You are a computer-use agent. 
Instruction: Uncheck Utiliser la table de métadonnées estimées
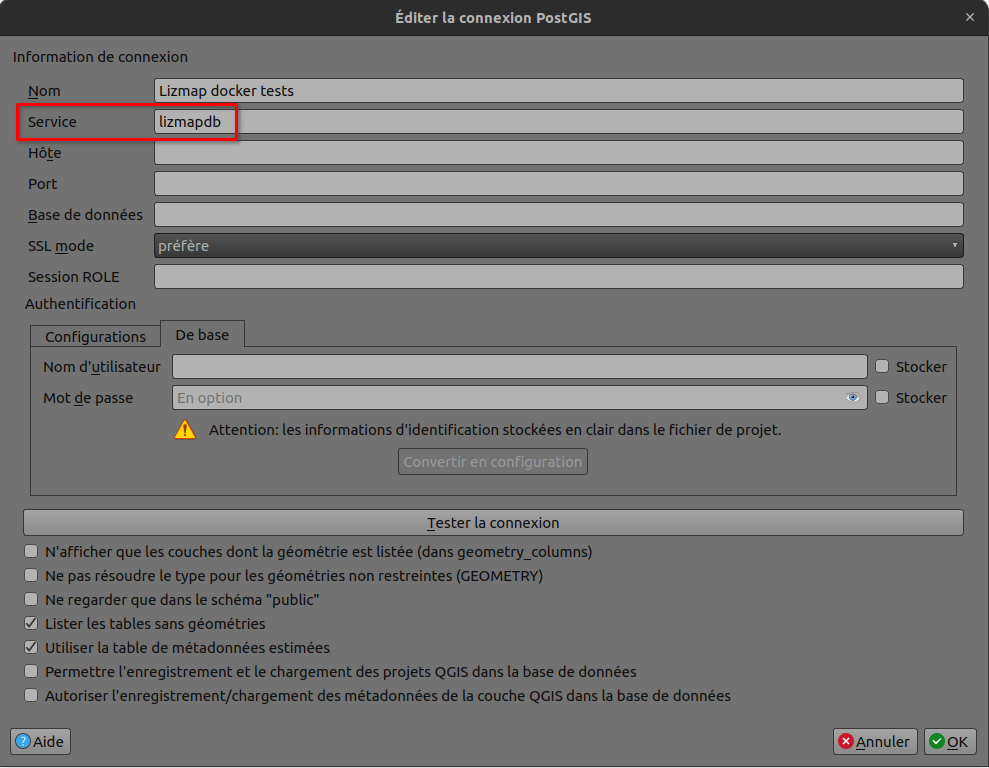(32, 648)
